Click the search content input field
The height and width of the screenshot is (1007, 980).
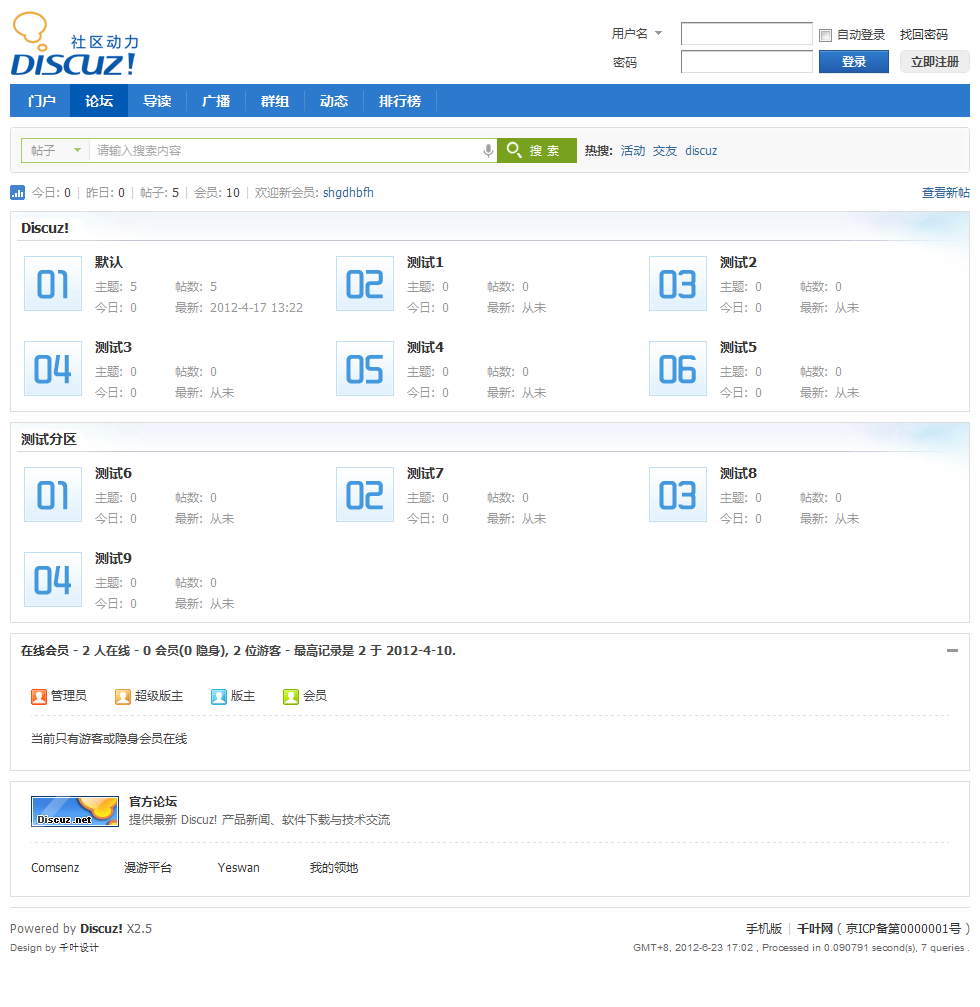[x=286, y=150]
